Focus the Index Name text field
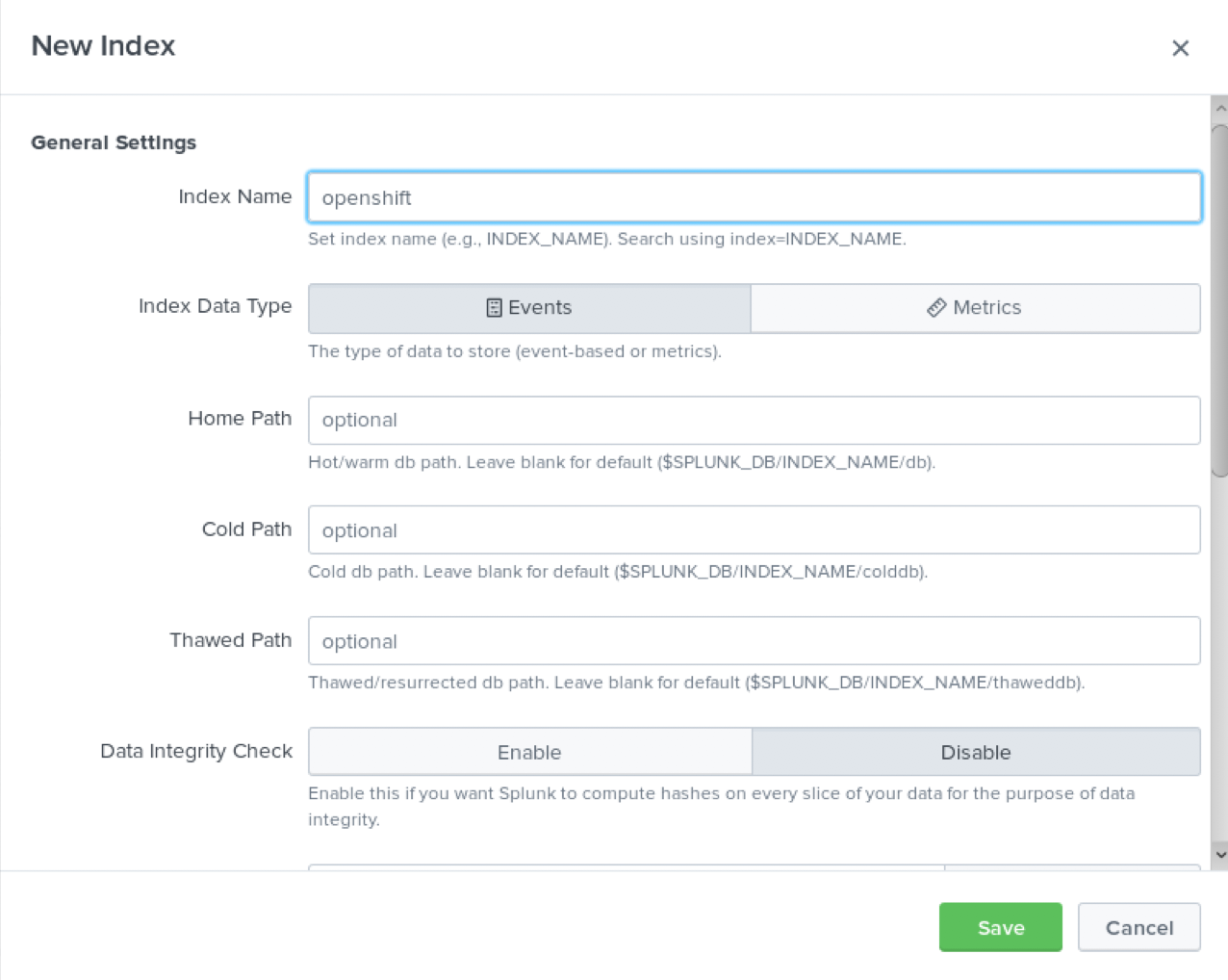The image size is (1228, 980). [x=754, y=197]
